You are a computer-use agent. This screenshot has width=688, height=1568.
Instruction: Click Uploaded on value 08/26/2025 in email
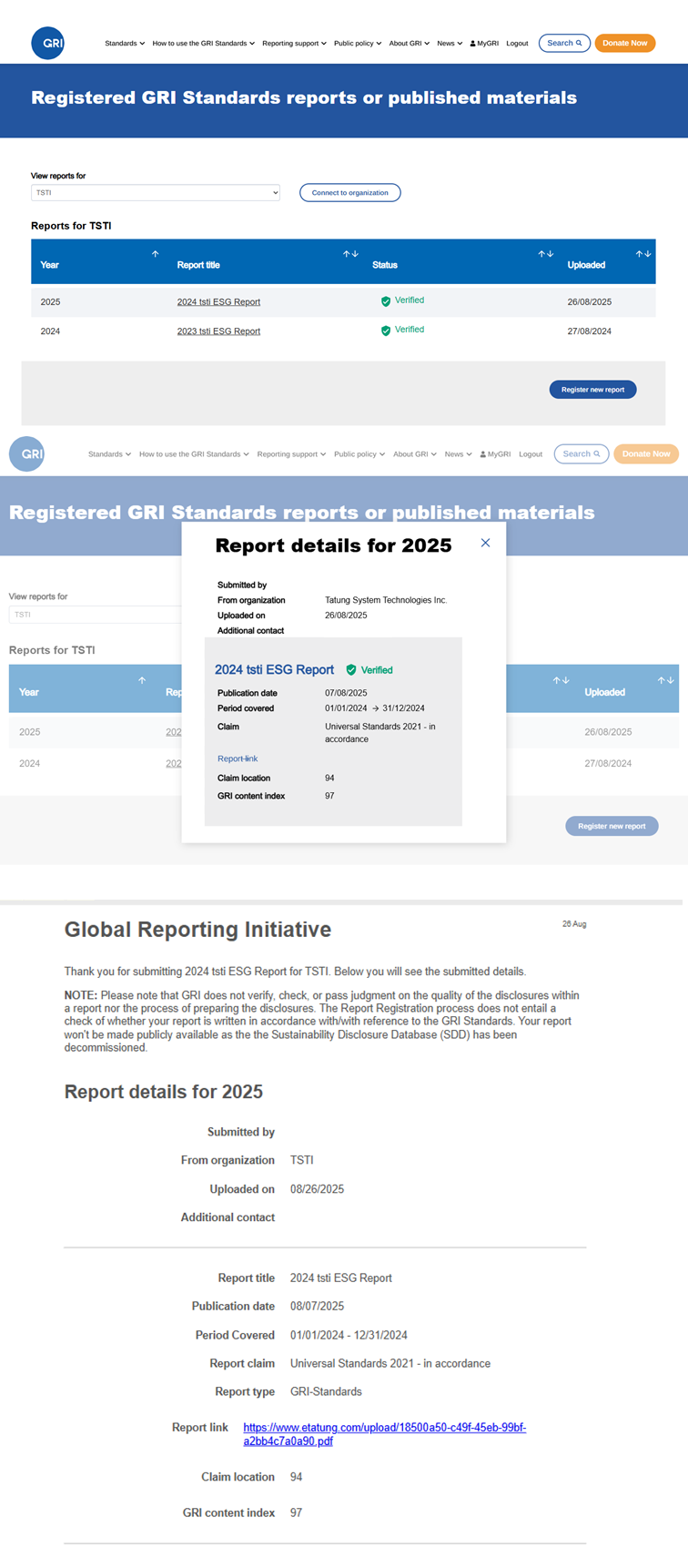click(x=318, y=1189)
